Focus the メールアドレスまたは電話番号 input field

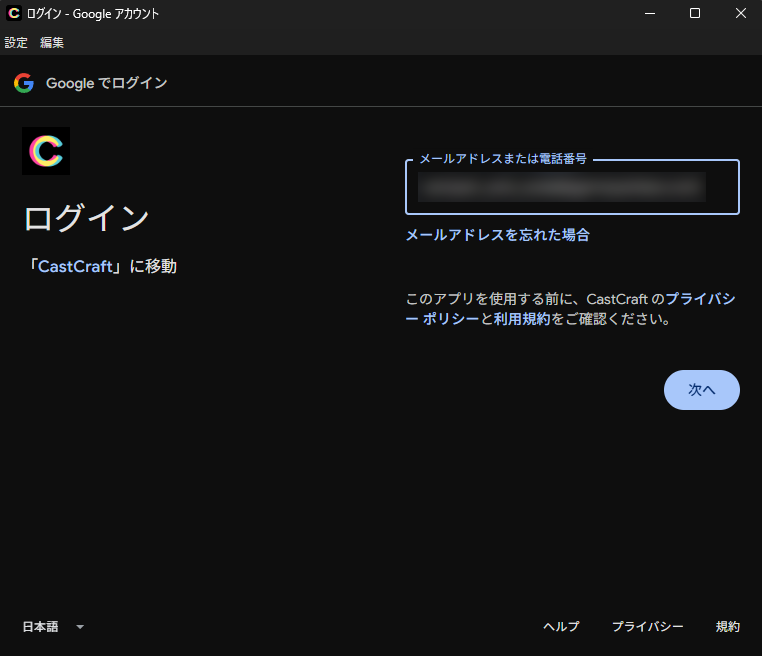pos(572,187)
